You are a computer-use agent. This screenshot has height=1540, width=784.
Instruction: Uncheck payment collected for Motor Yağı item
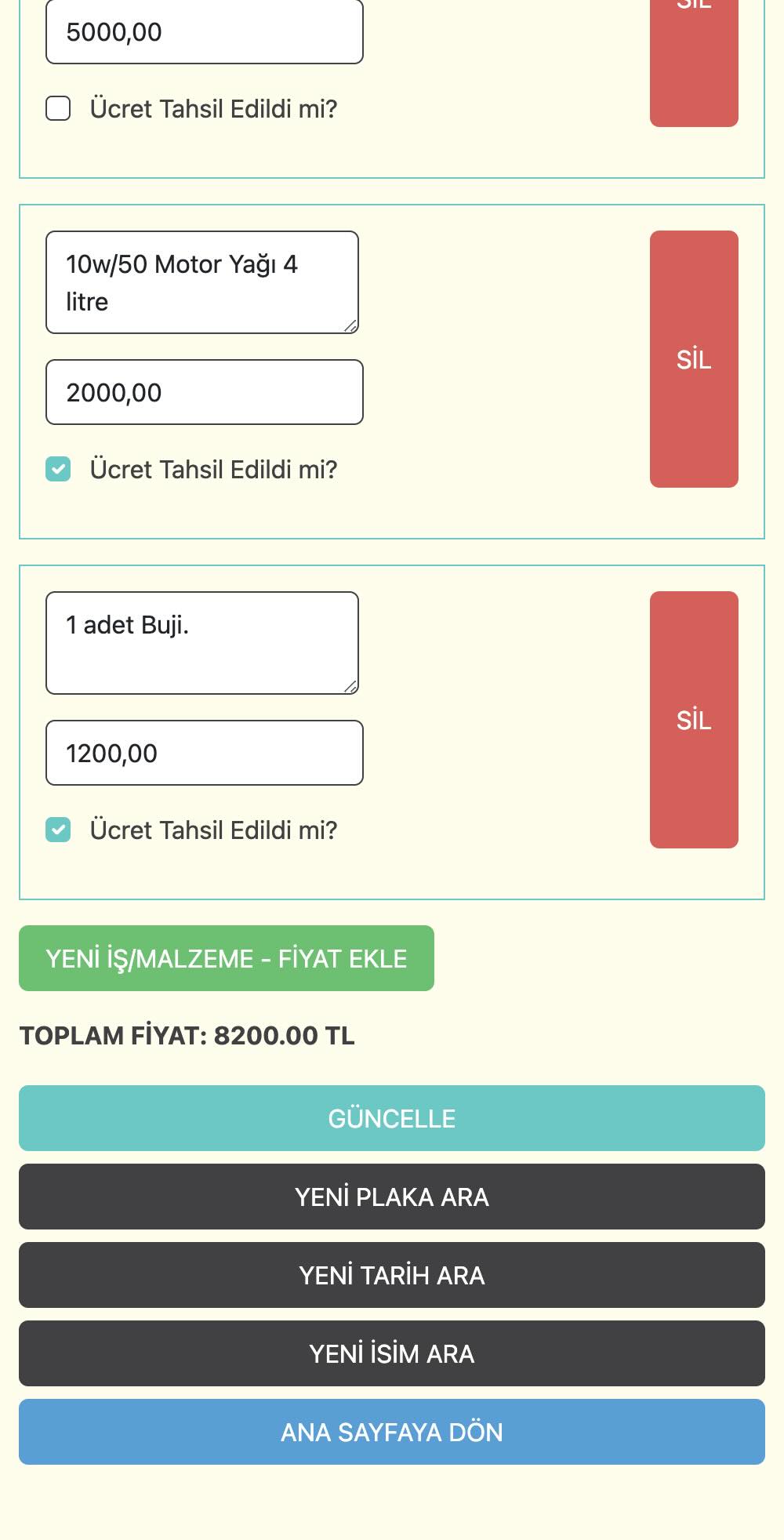58,469
